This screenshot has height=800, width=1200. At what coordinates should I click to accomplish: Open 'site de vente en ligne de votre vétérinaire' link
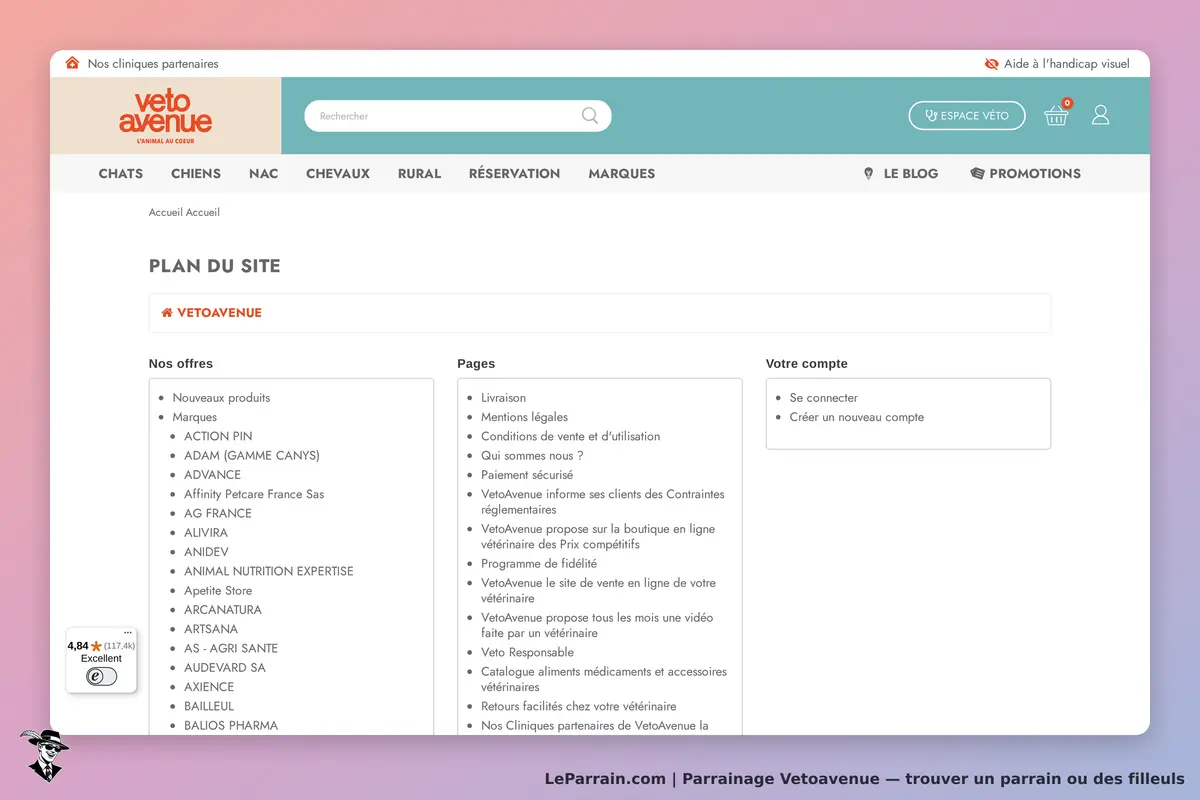pos(598,591)
